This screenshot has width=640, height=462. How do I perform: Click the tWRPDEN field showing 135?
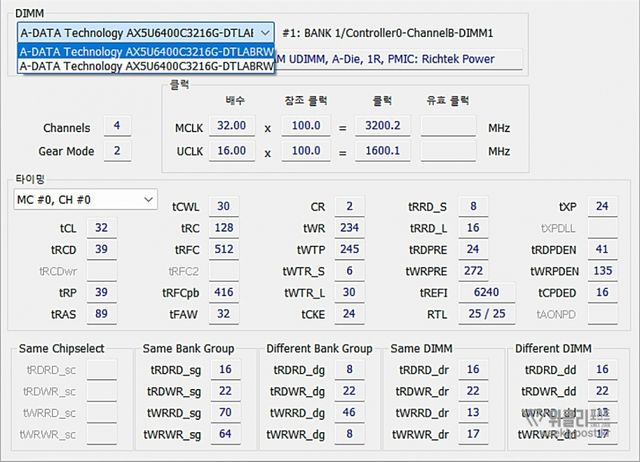(601, 270)
